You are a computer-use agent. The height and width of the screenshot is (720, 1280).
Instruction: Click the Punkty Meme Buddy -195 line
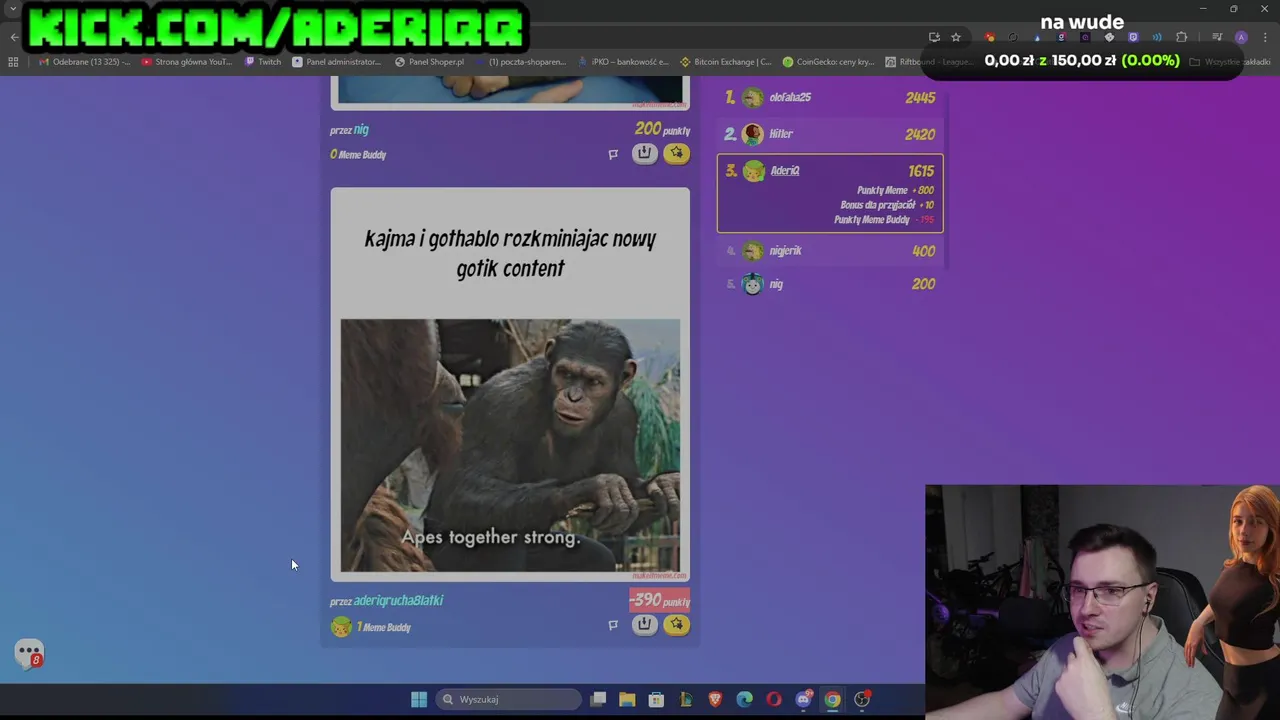pyautogui.click(x=884, y=220)
